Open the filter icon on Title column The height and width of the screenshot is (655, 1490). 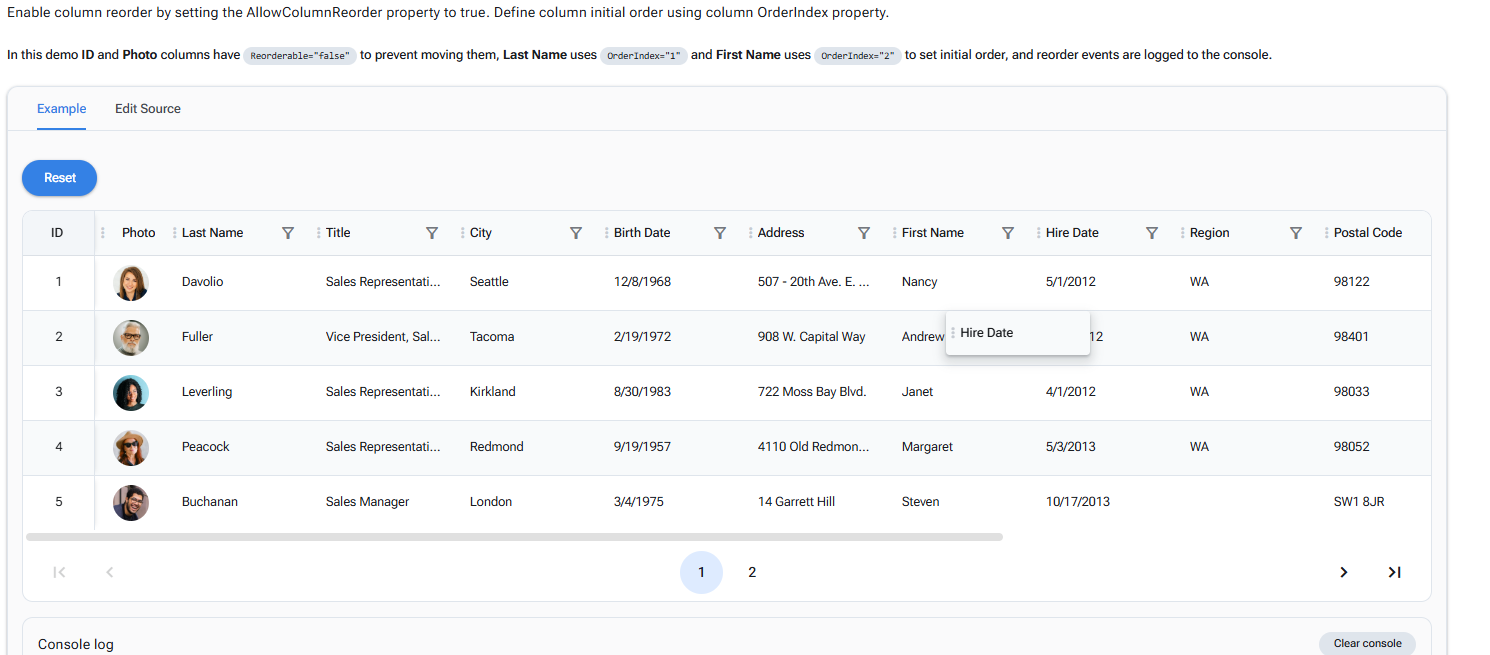432,233
